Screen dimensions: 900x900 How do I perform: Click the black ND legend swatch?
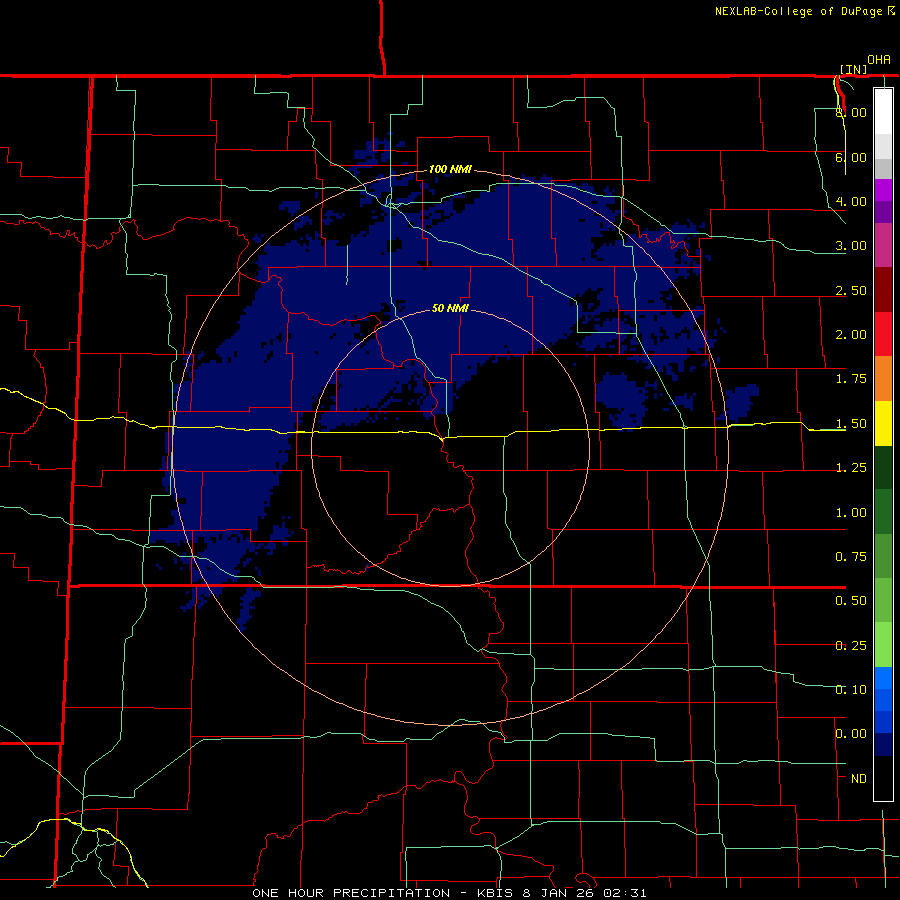(x=883, y=778)
